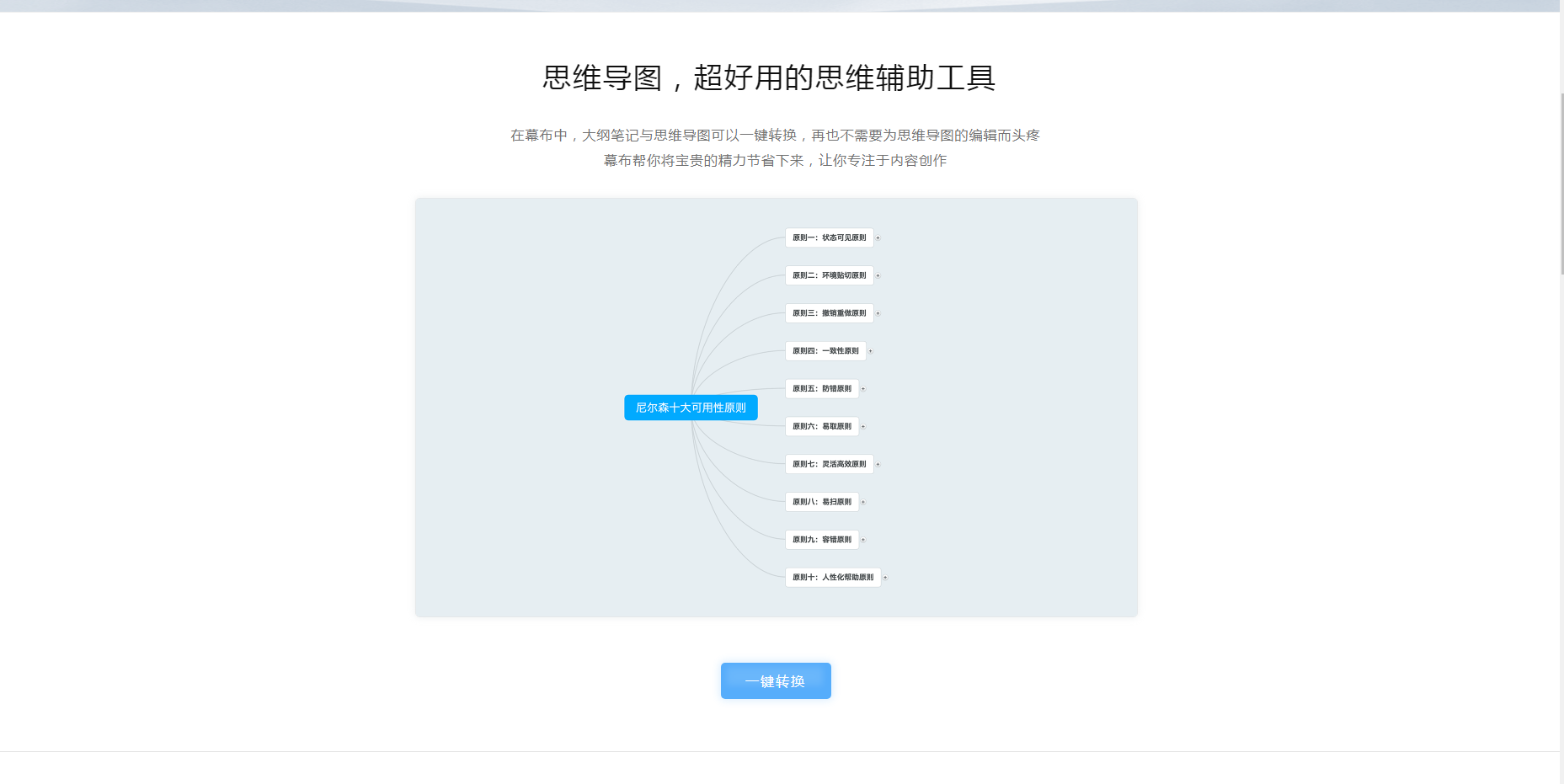Expand the plus icon beside 原则五：防错原则
The width and height of the screenshot is (1564, 784).
point(863,388)
